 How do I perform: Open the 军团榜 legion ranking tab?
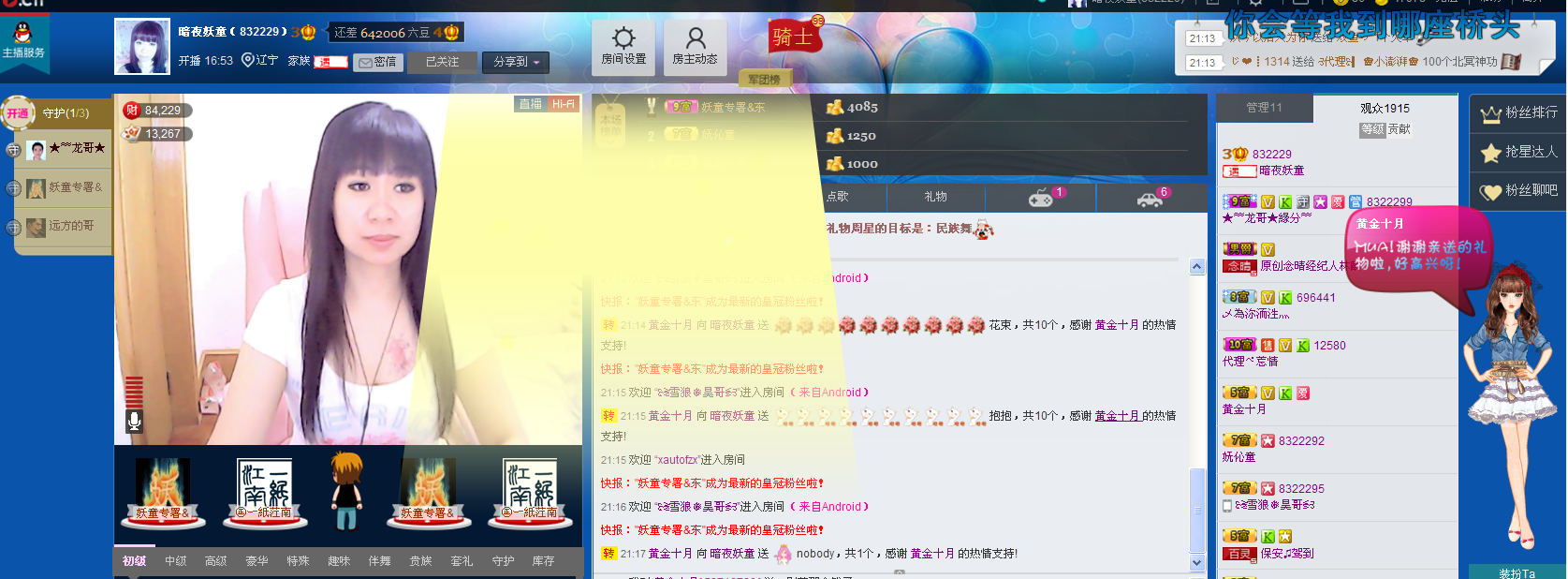tap(764, 80)
